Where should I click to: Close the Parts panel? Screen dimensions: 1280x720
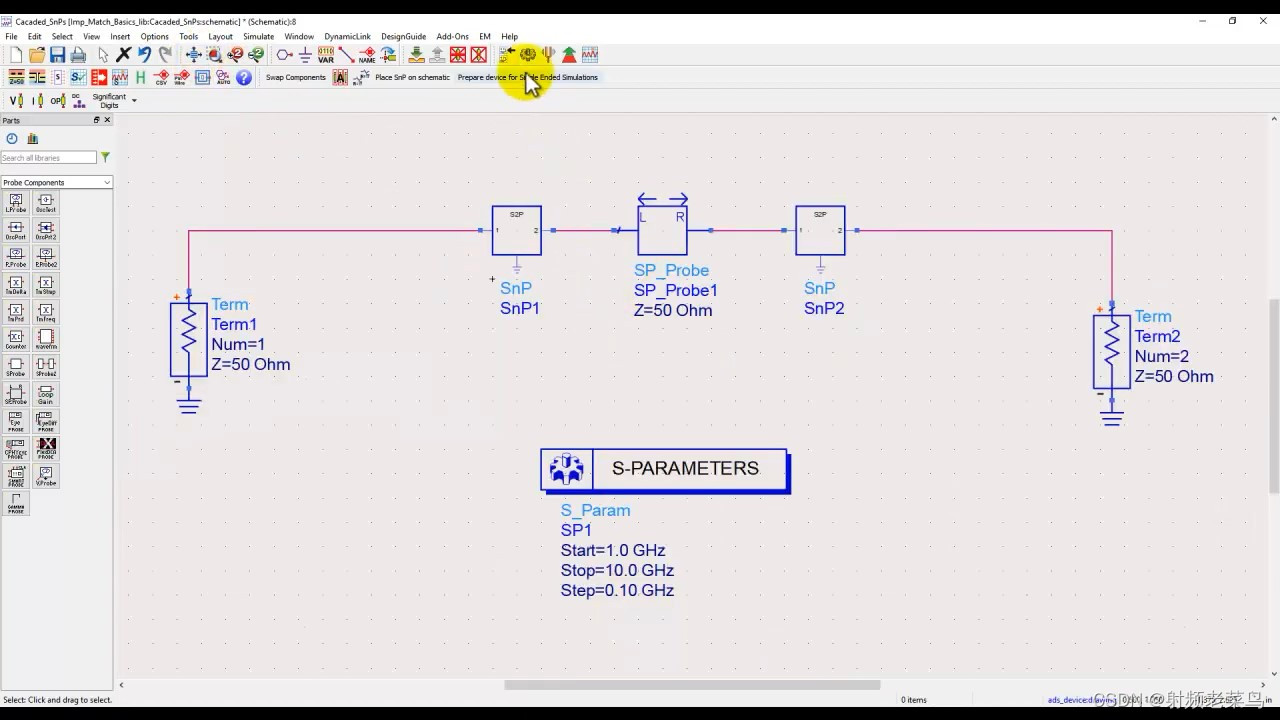[x=107, y=120]
